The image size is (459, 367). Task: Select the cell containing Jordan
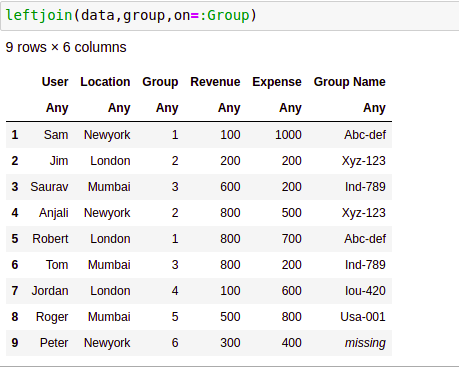pyautogui.click(x=50, y=291)
